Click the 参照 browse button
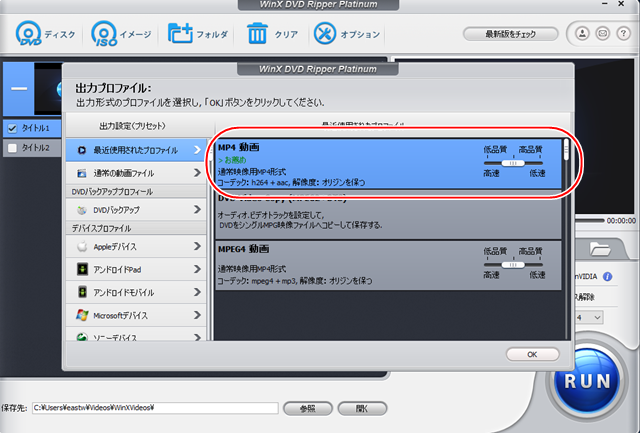 pyautogui.click(x=308, y=409)
